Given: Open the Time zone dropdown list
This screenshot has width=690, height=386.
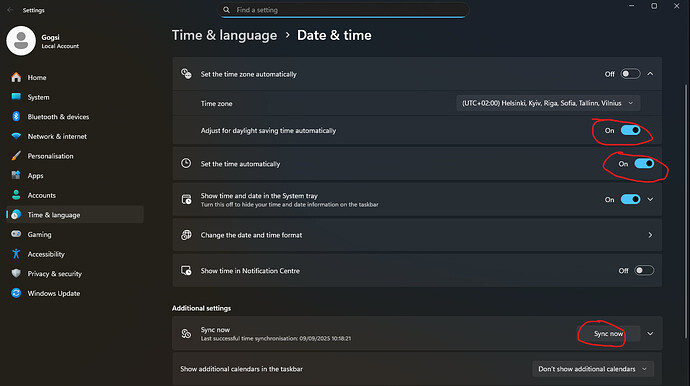Looking at the screenshot, I should (x=548, y=103).
